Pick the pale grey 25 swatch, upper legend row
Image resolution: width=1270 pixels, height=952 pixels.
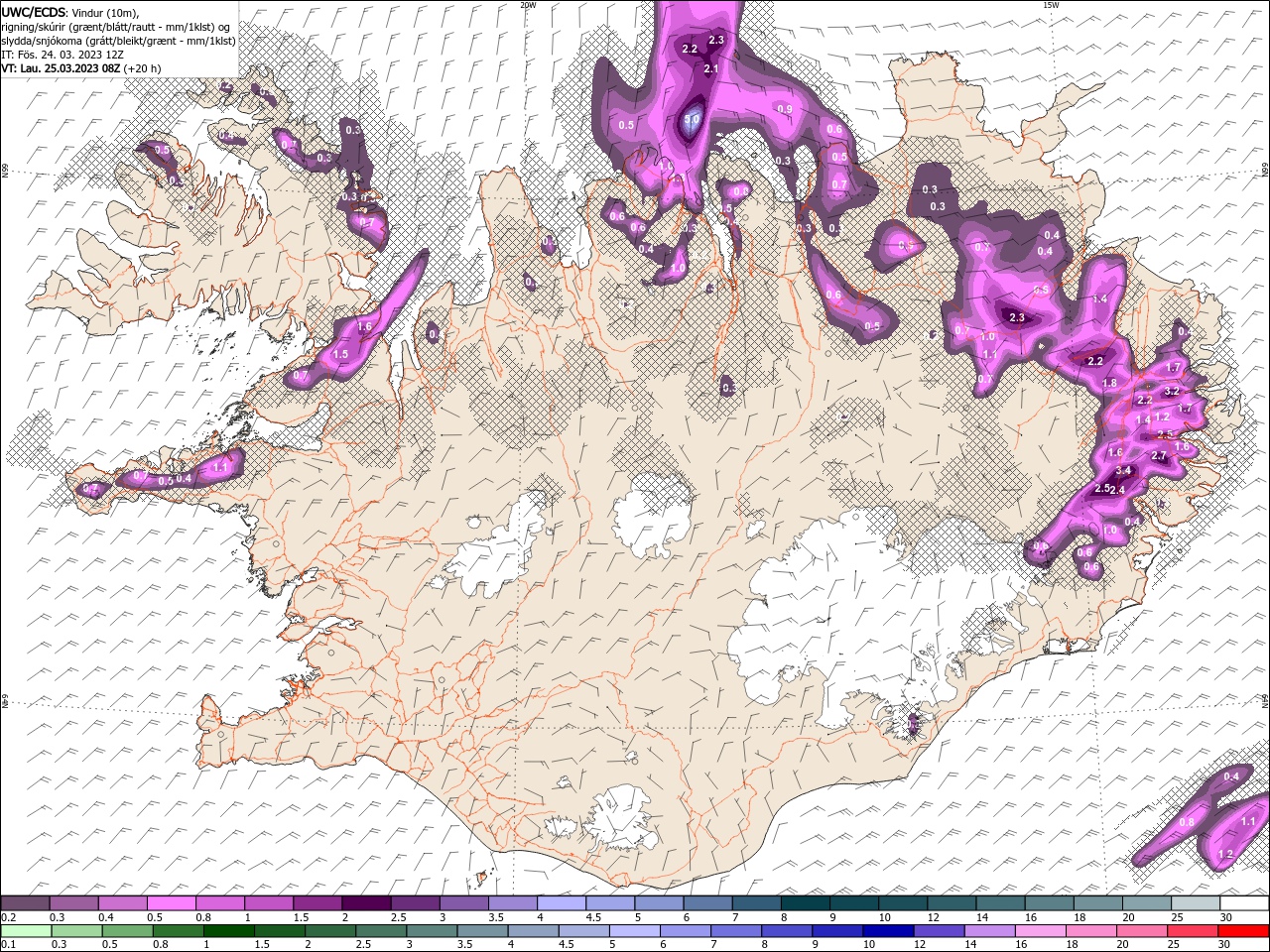(1196, 903)
